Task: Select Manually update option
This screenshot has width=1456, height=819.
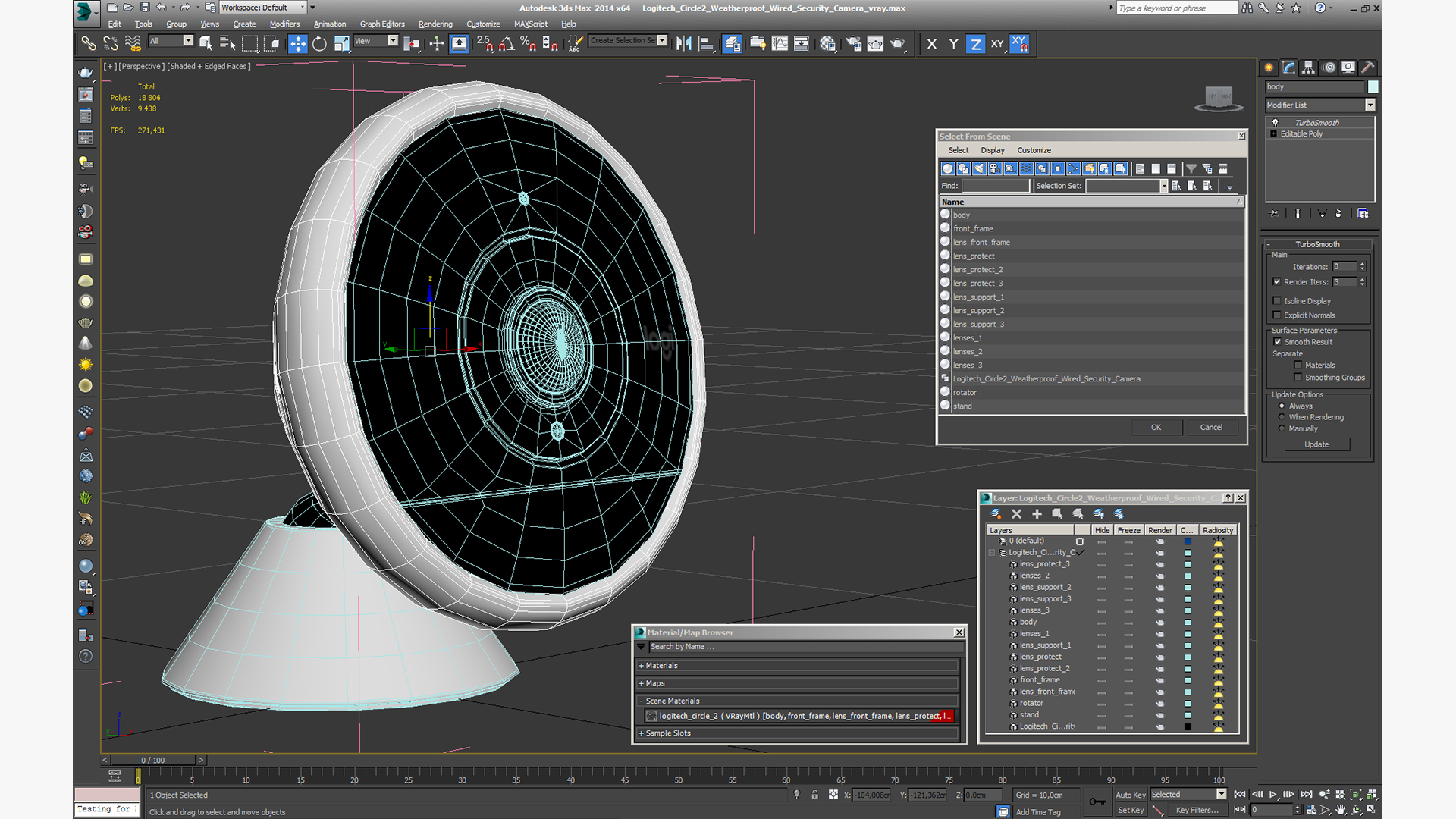Action: pyautogui.click(x=1282, y=428)
